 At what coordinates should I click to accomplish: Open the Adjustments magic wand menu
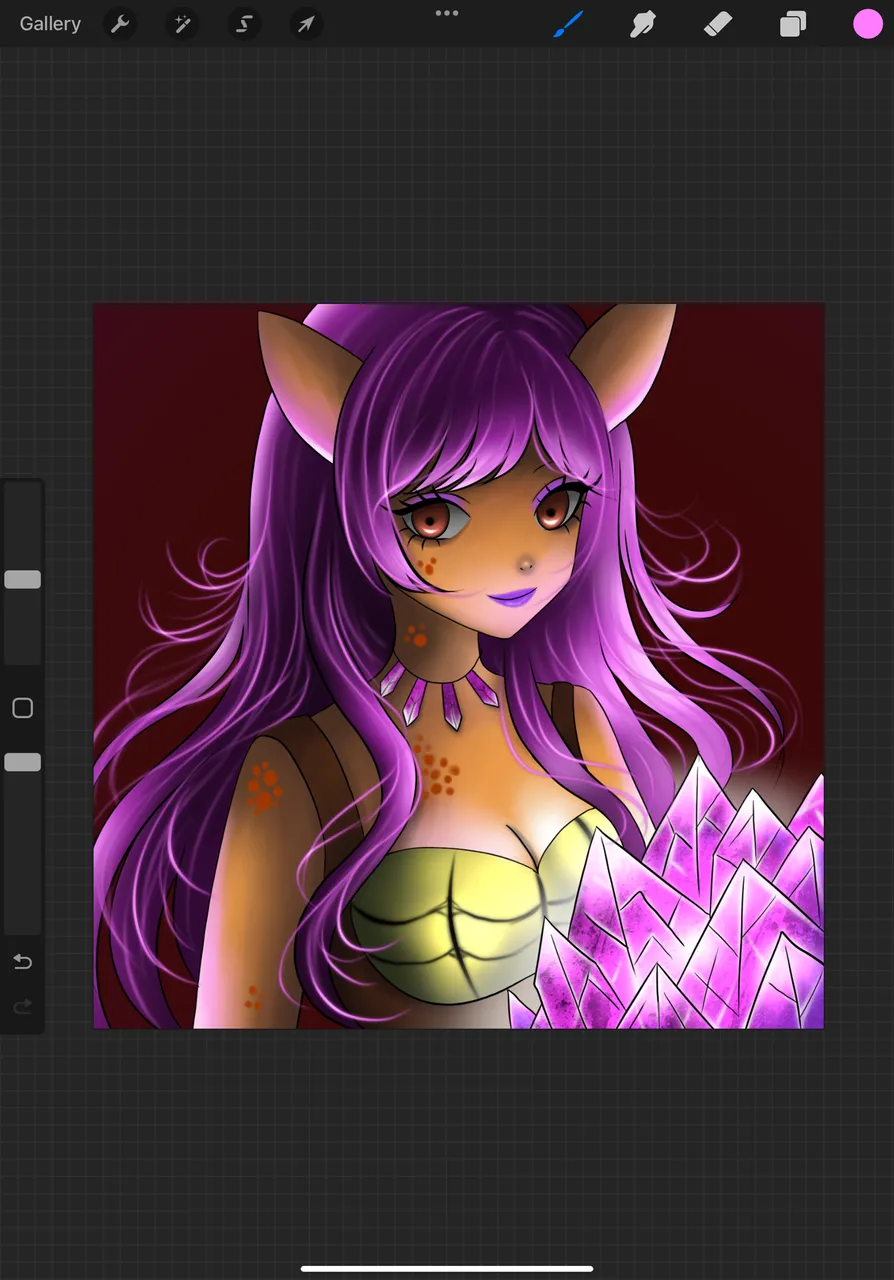[x=182, y=24]
